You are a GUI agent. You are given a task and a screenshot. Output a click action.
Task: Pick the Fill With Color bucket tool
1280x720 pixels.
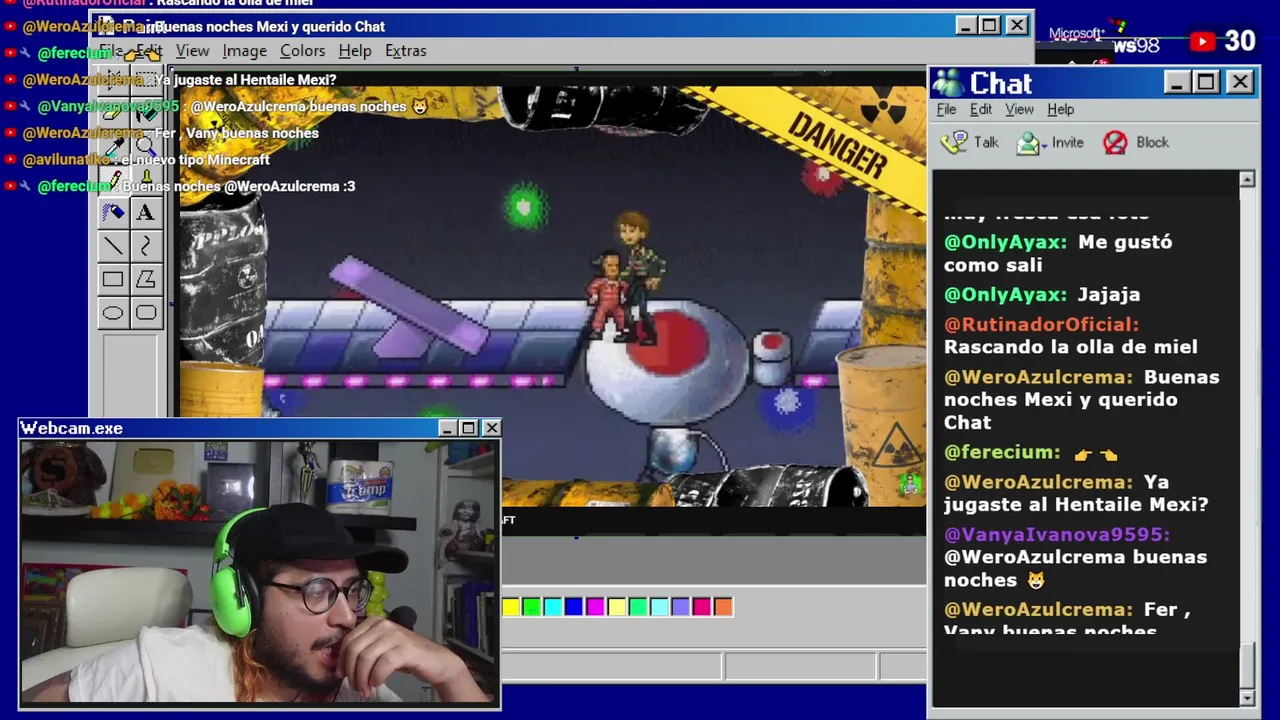(145, 113)
